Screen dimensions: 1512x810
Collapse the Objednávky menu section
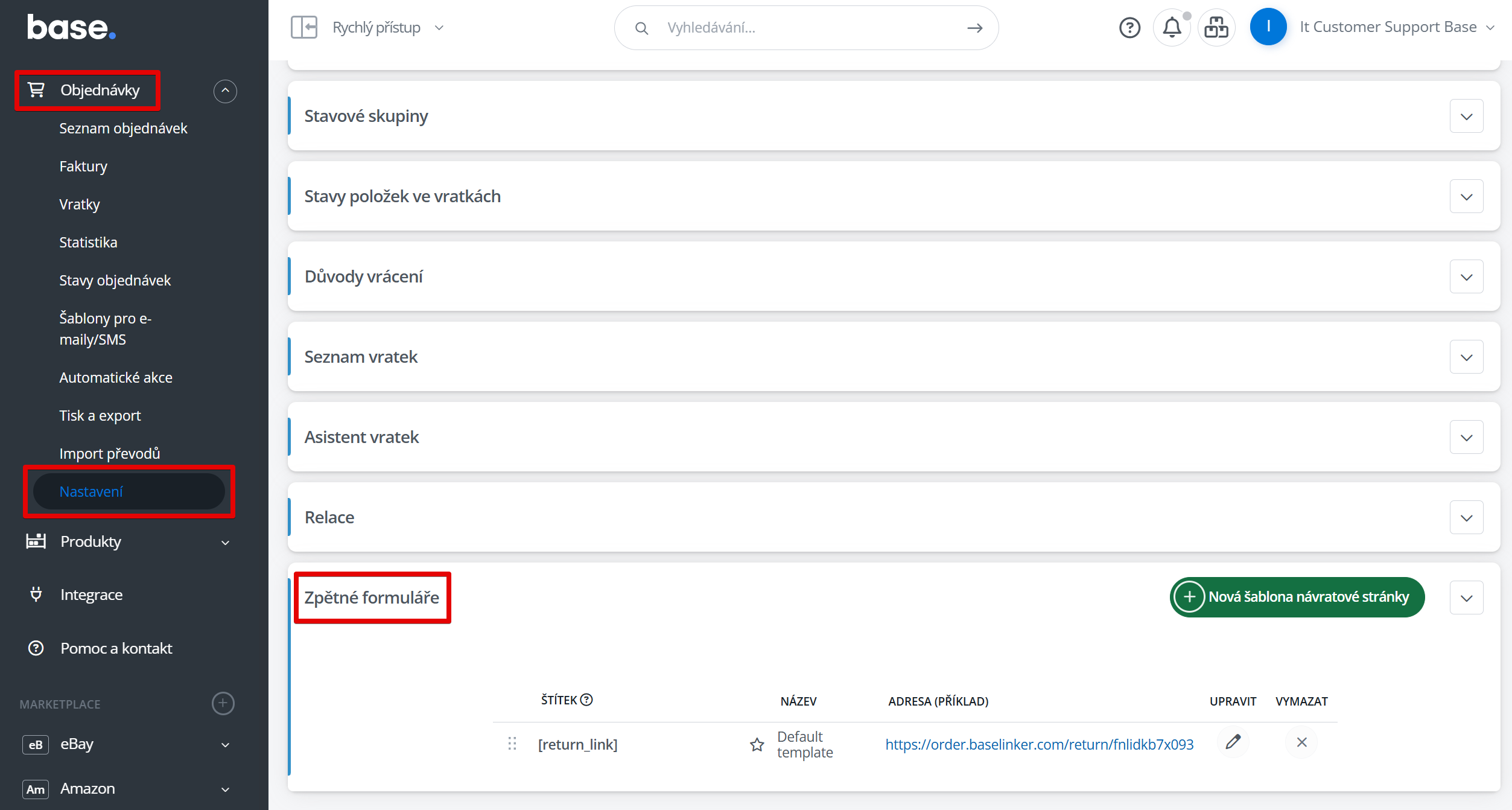tap(225, 91)
